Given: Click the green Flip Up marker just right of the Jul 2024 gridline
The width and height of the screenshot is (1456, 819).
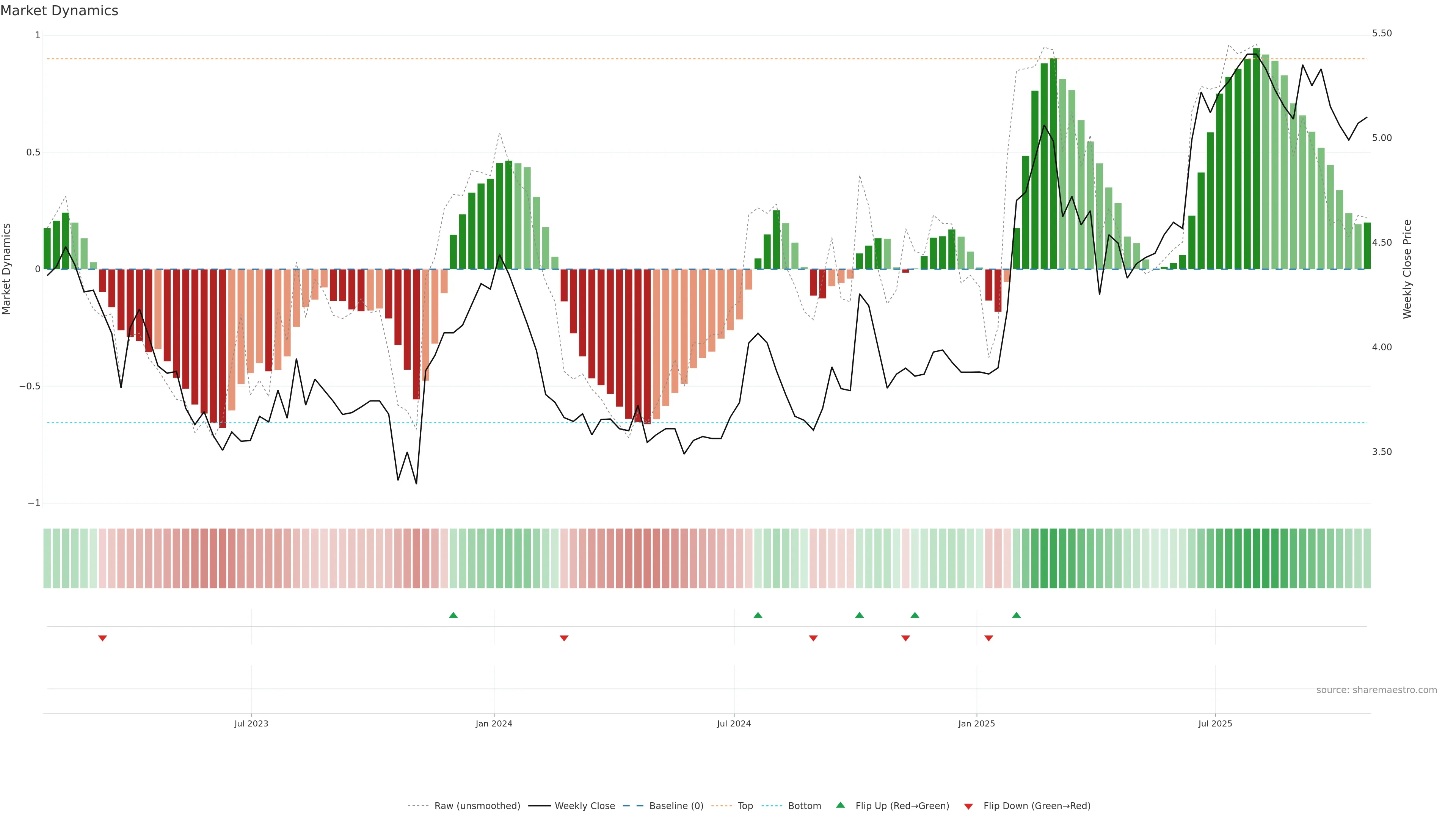Looking at the screenshot, I should 758,615.
